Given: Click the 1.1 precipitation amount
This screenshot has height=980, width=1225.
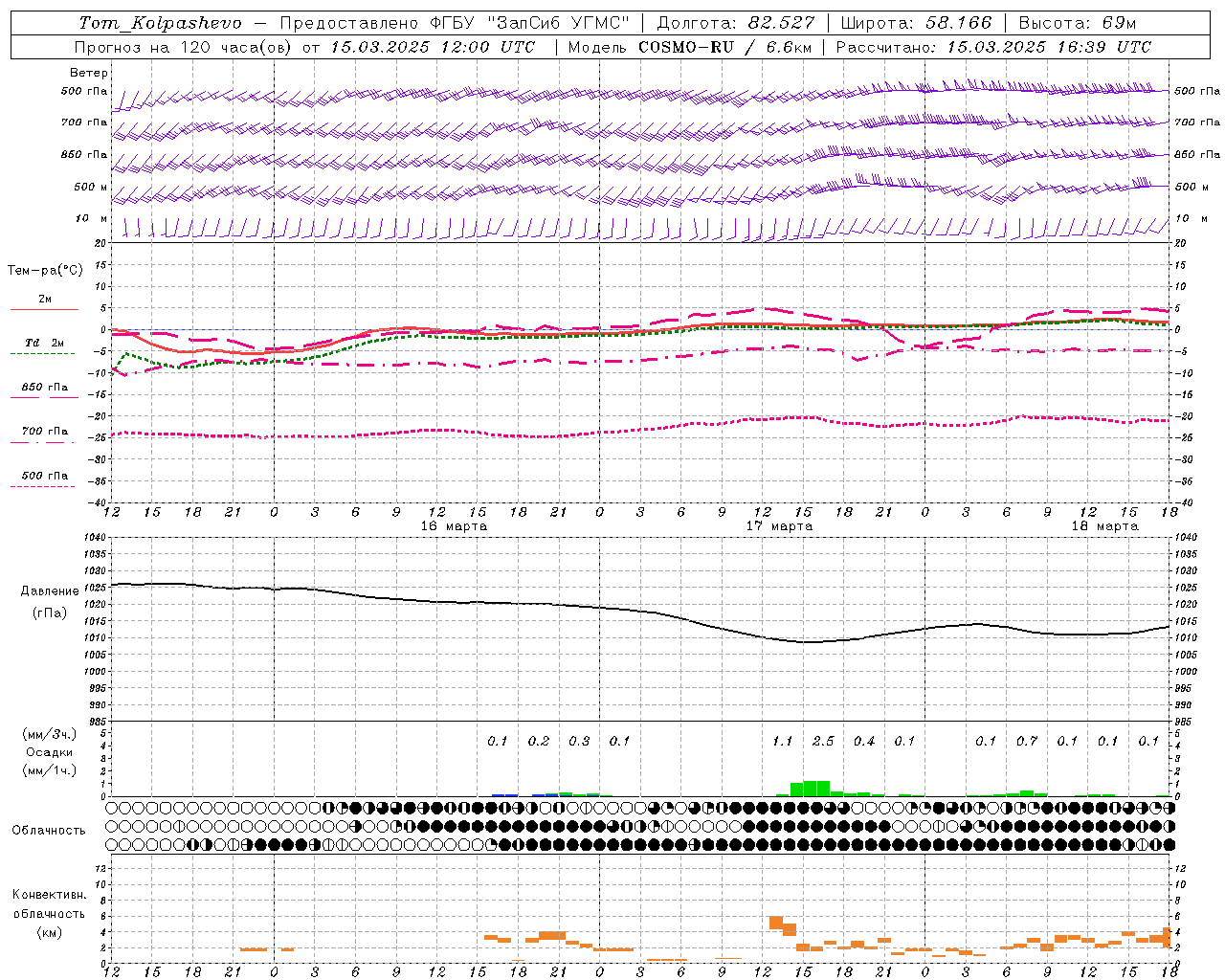Looking at the screenshot, I should coord(783,741).
